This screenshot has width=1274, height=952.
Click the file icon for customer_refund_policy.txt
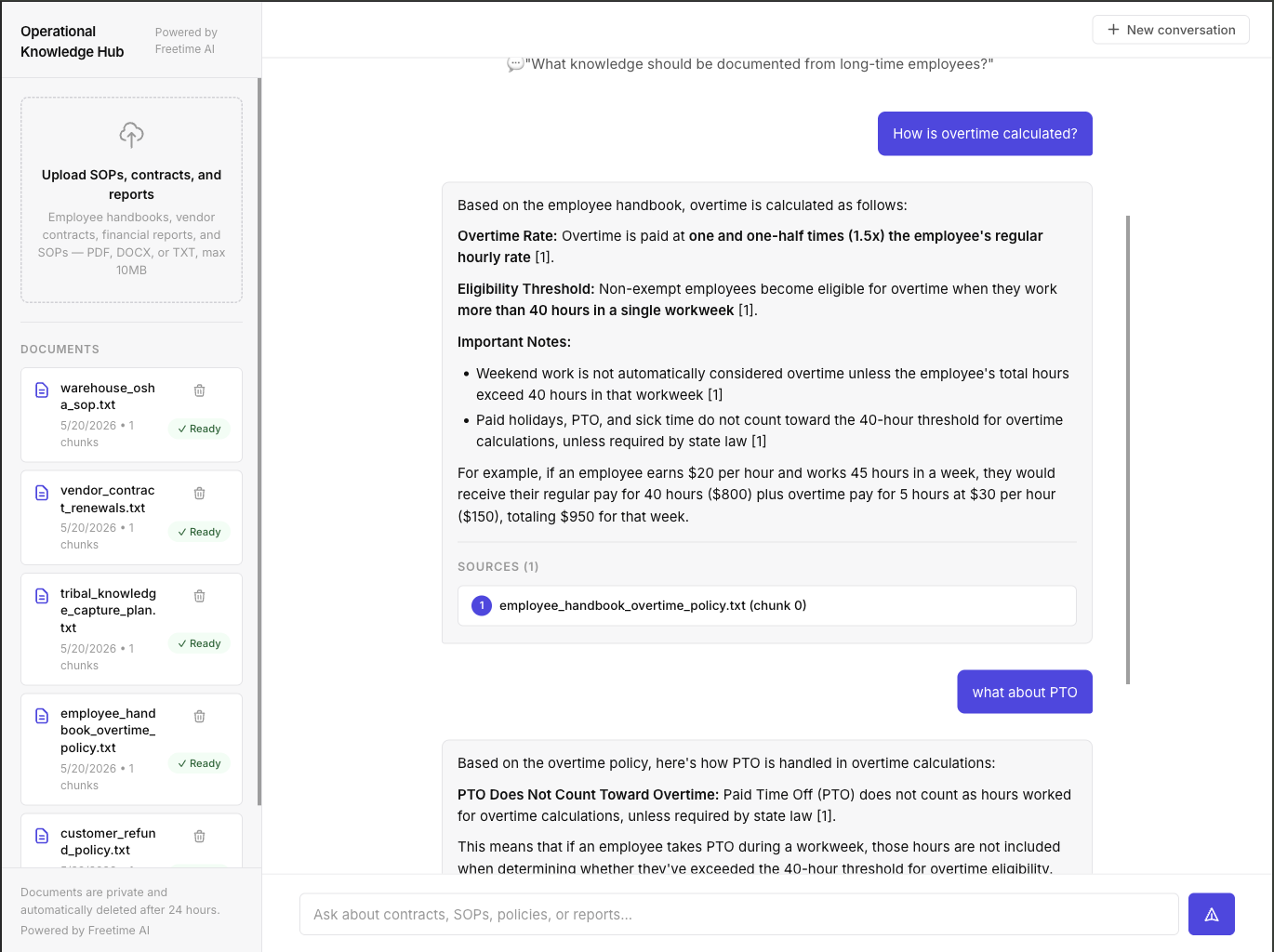42,836
